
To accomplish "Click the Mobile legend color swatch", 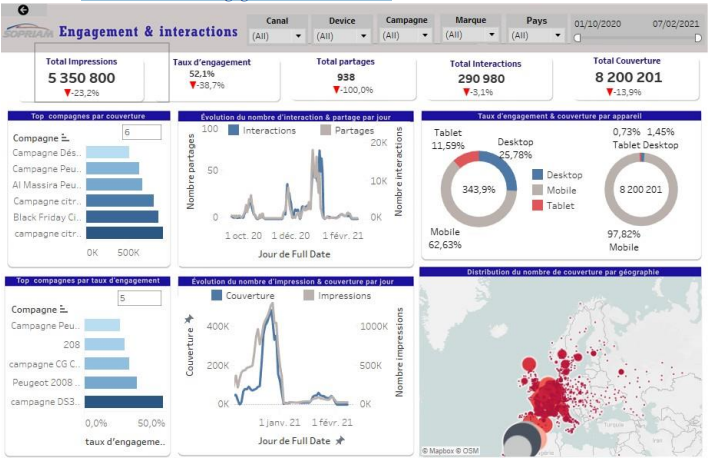I will point(537,190).
